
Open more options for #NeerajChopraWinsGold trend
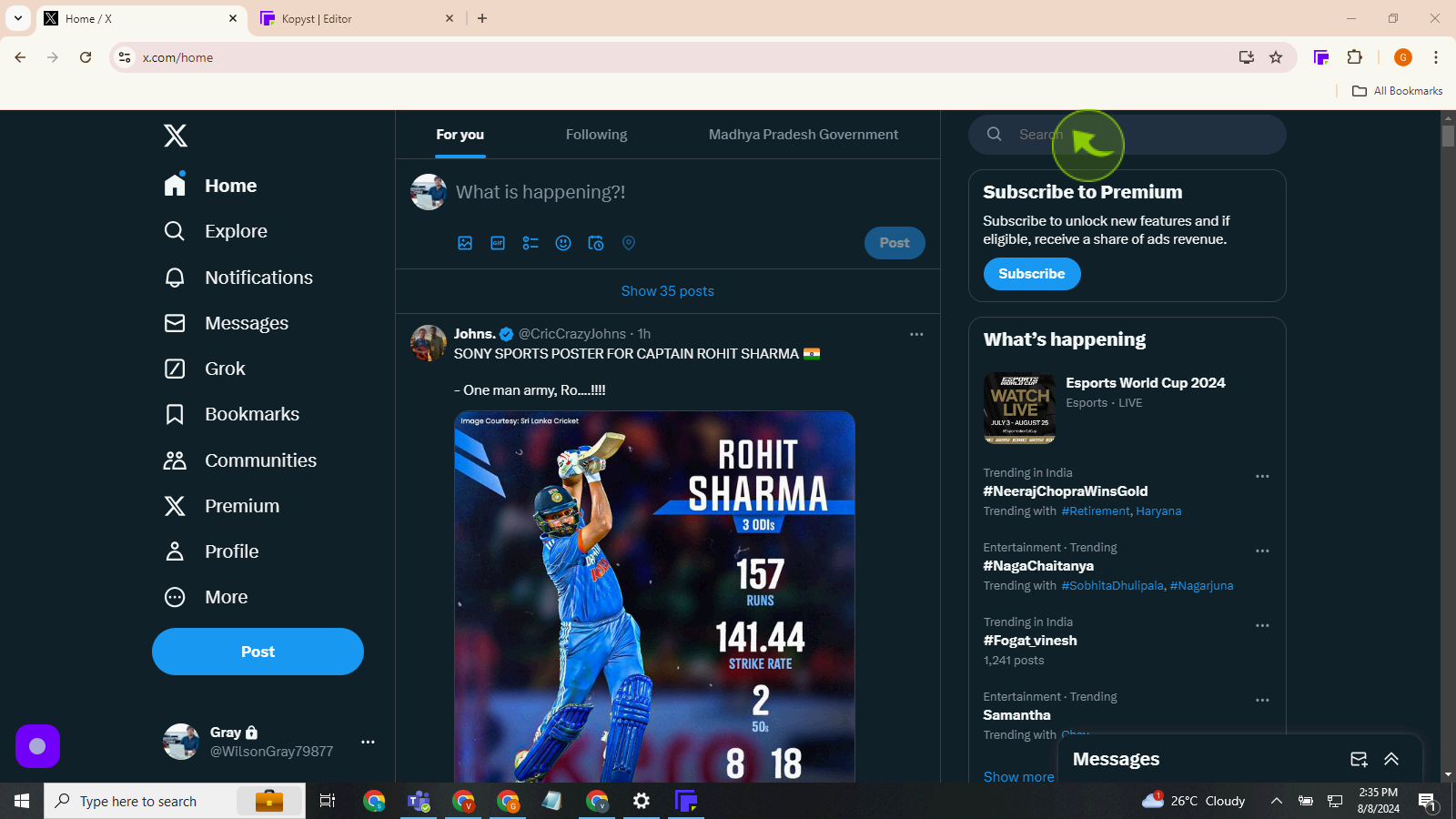click(x=1262, y=477)
